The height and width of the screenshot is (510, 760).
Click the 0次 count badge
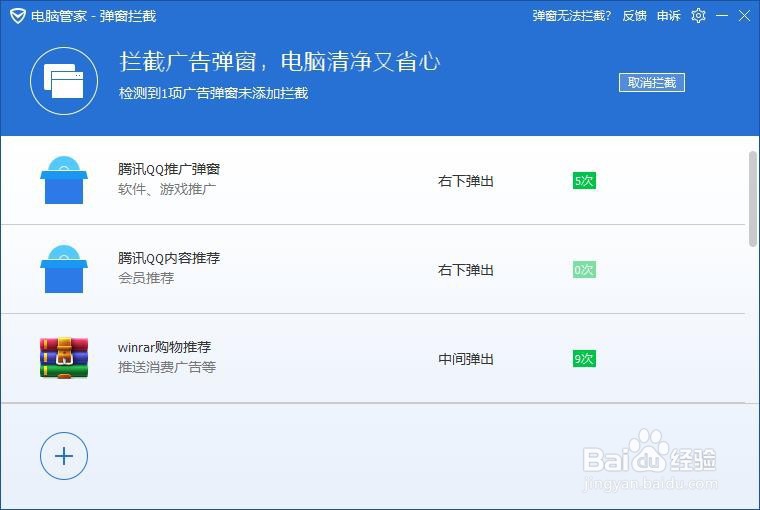584,270
